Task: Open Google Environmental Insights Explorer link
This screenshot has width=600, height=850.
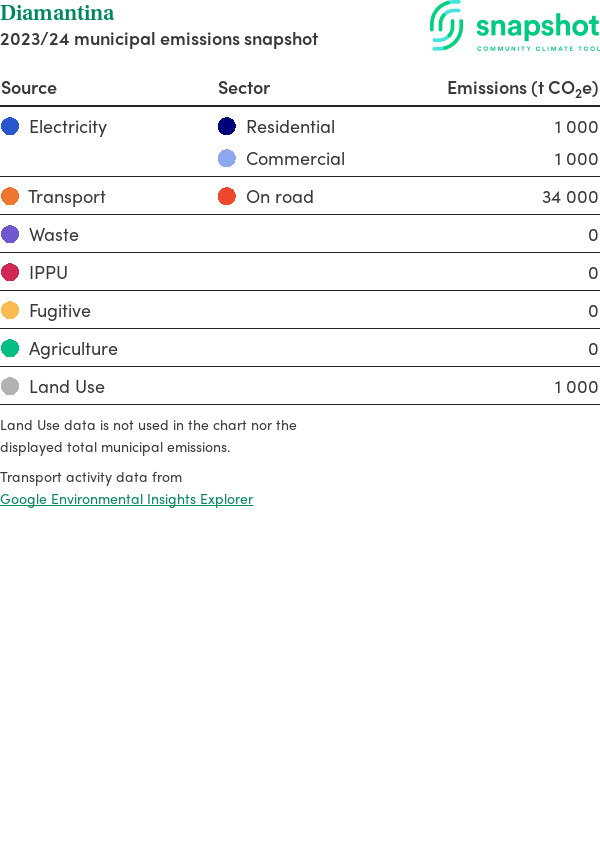Action: (x=126, y=499)
